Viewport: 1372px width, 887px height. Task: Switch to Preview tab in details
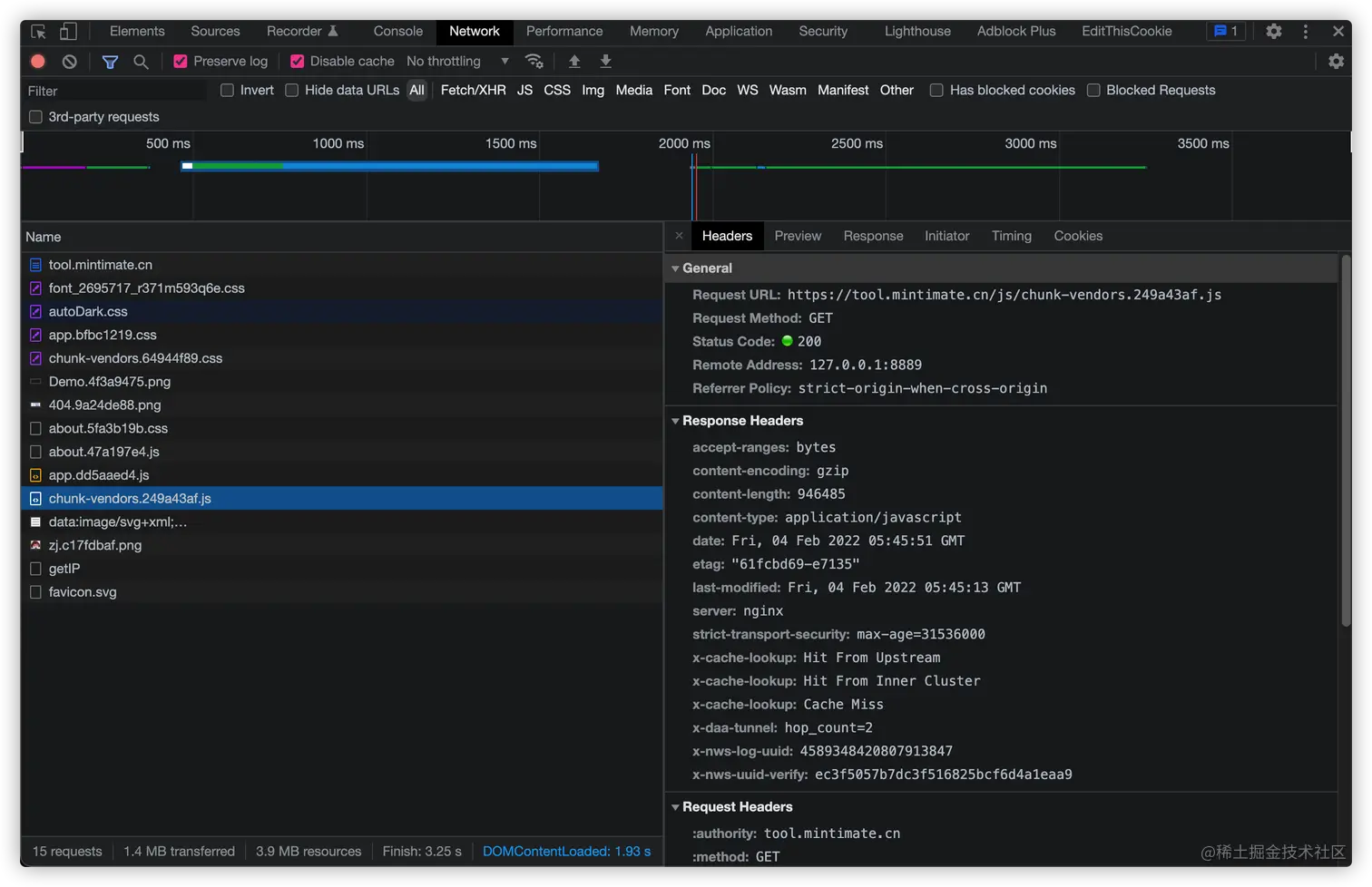[x=798, y=236]
